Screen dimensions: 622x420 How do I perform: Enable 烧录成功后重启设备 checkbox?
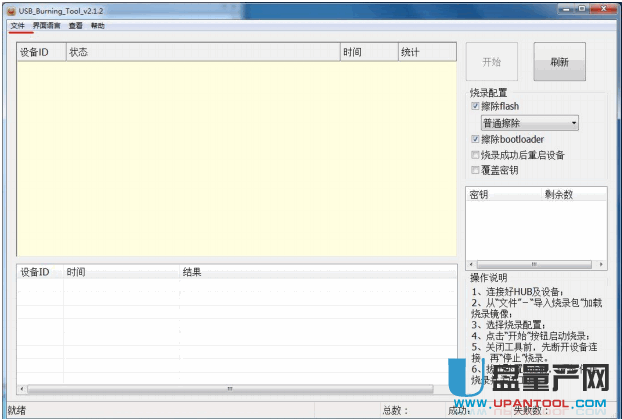pos(476,155)
